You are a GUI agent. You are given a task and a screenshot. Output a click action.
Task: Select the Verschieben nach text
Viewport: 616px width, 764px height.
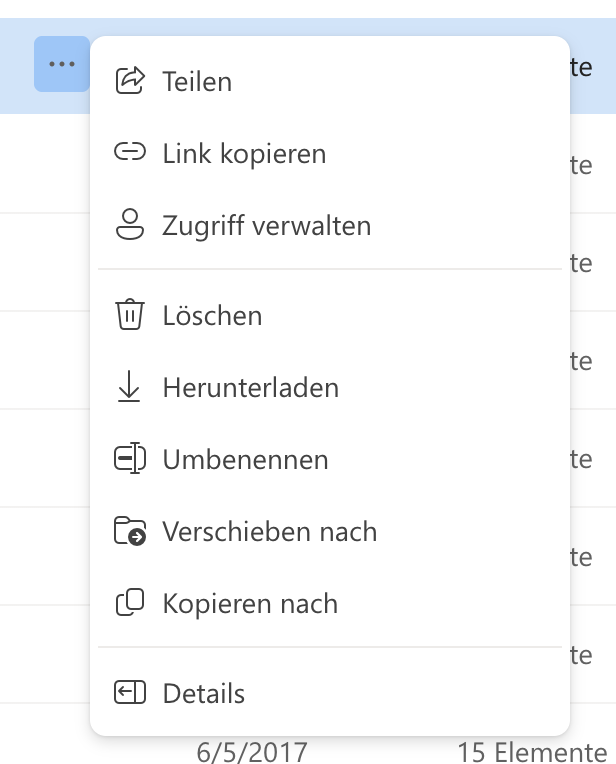point(270,532)
